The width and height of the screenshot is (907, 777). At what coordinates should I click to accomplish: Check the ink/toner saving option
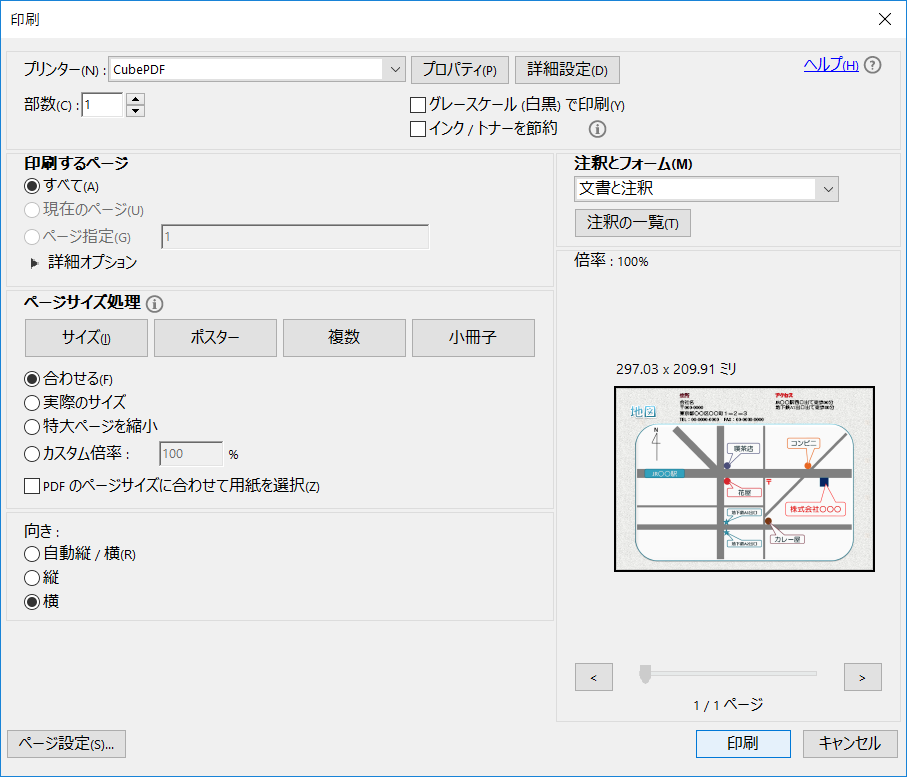(417, 129)
